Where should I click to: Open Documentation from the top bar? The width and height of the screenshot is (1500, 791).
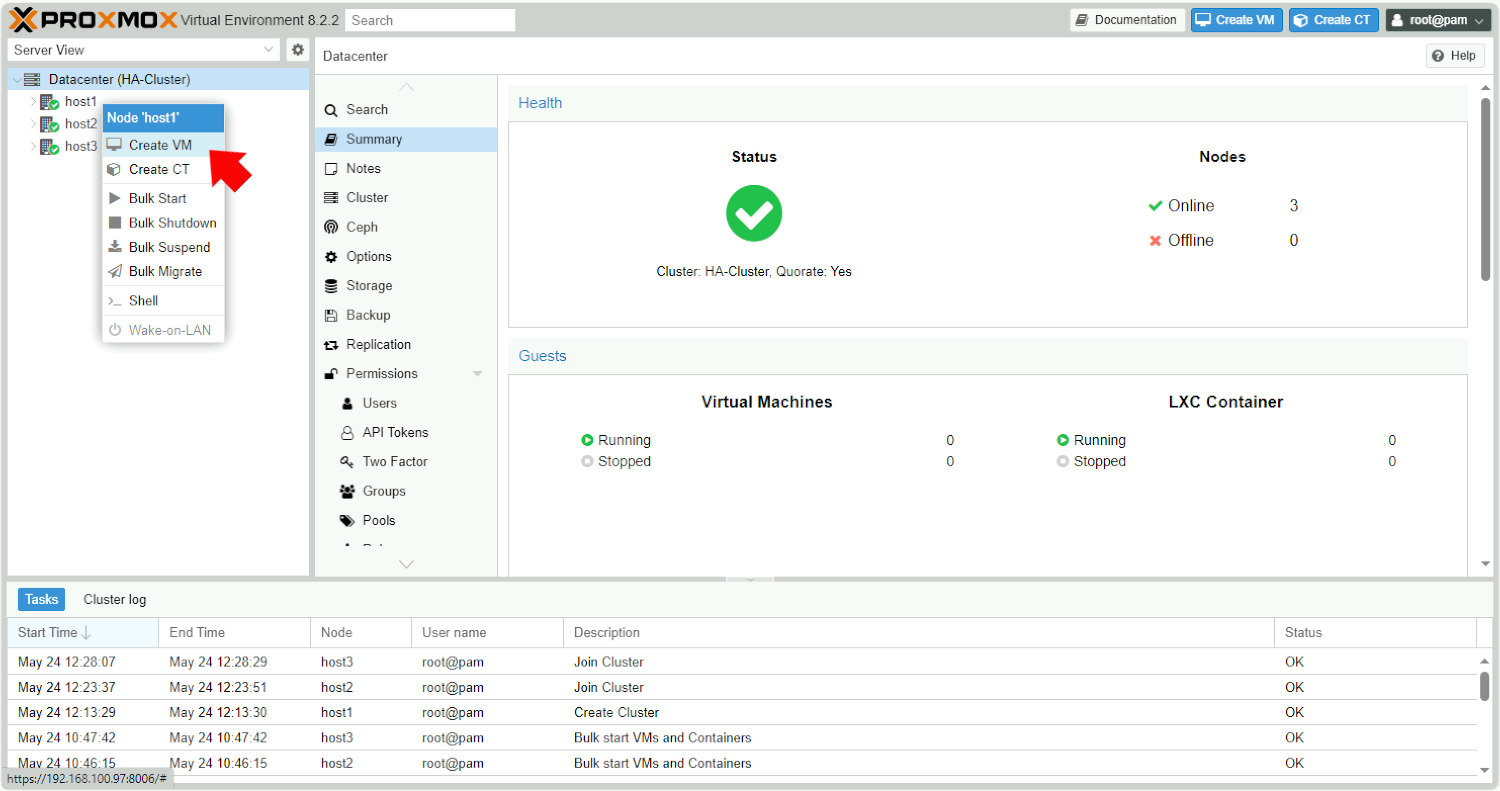[x=1127, y=19]
